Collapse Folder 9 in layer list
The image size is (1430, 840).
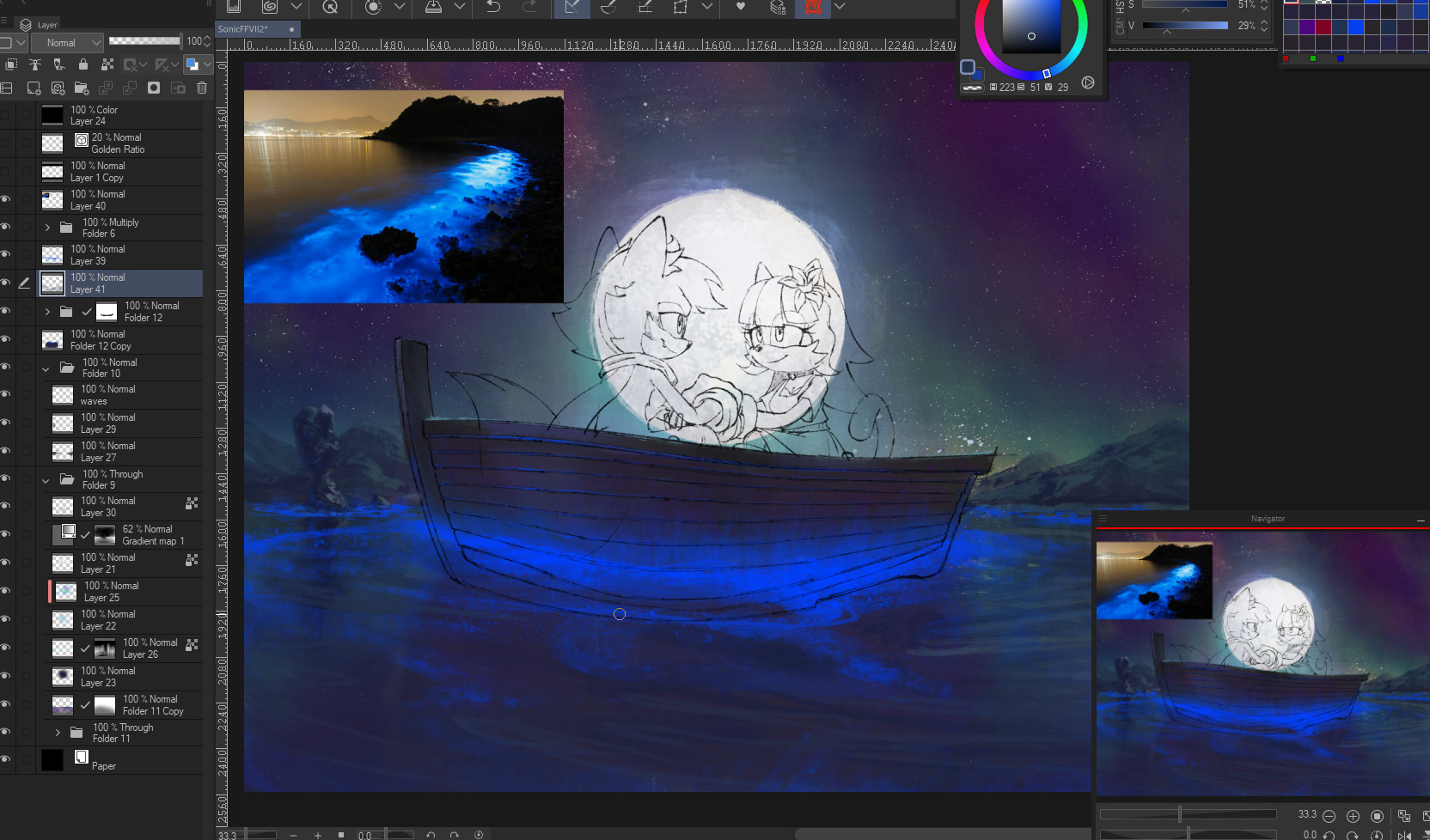pyautogui.click(x=46, y=480)
